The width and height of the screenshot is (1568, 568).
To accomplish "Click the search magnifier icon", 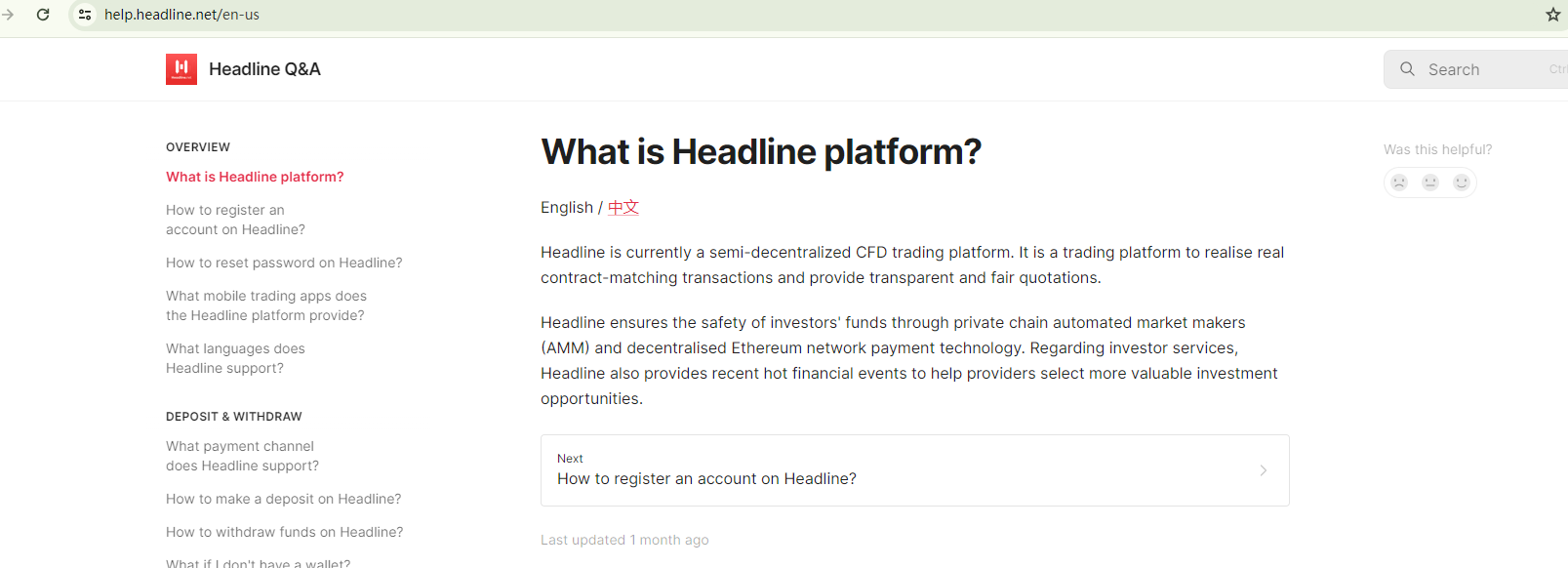I will (1407, 69).
